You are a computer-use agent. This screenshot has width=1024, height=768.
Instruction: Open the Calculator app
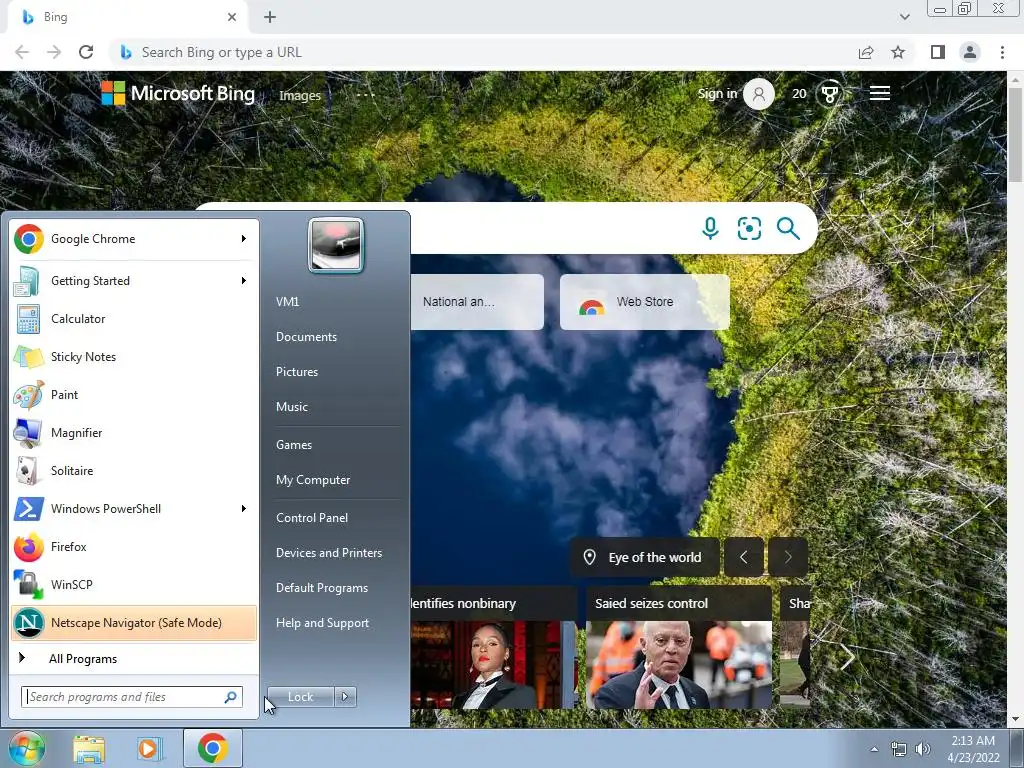(134, 319)
